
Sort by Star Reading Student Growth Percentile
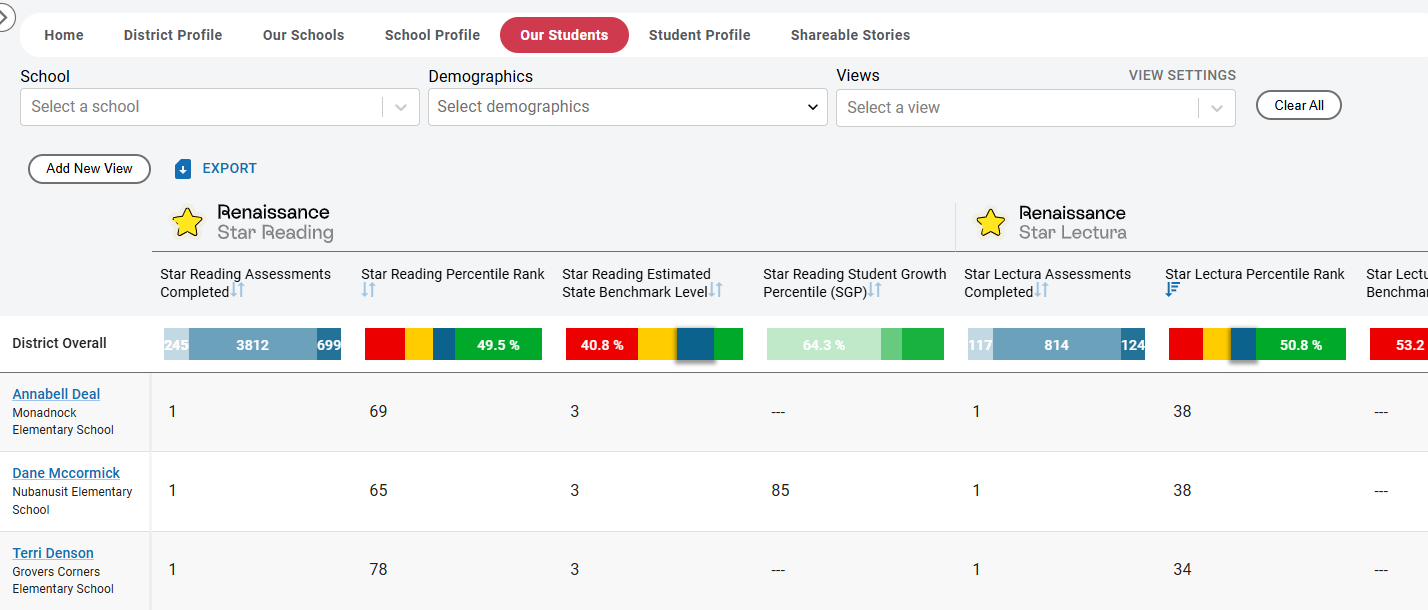874,290
